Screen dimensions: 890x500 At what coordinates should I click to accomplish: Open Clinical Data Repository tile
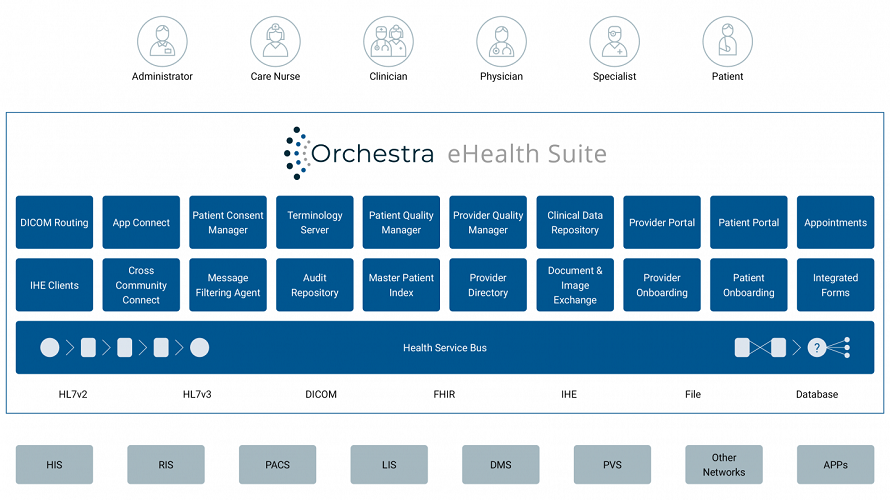[x=575, y=222]
